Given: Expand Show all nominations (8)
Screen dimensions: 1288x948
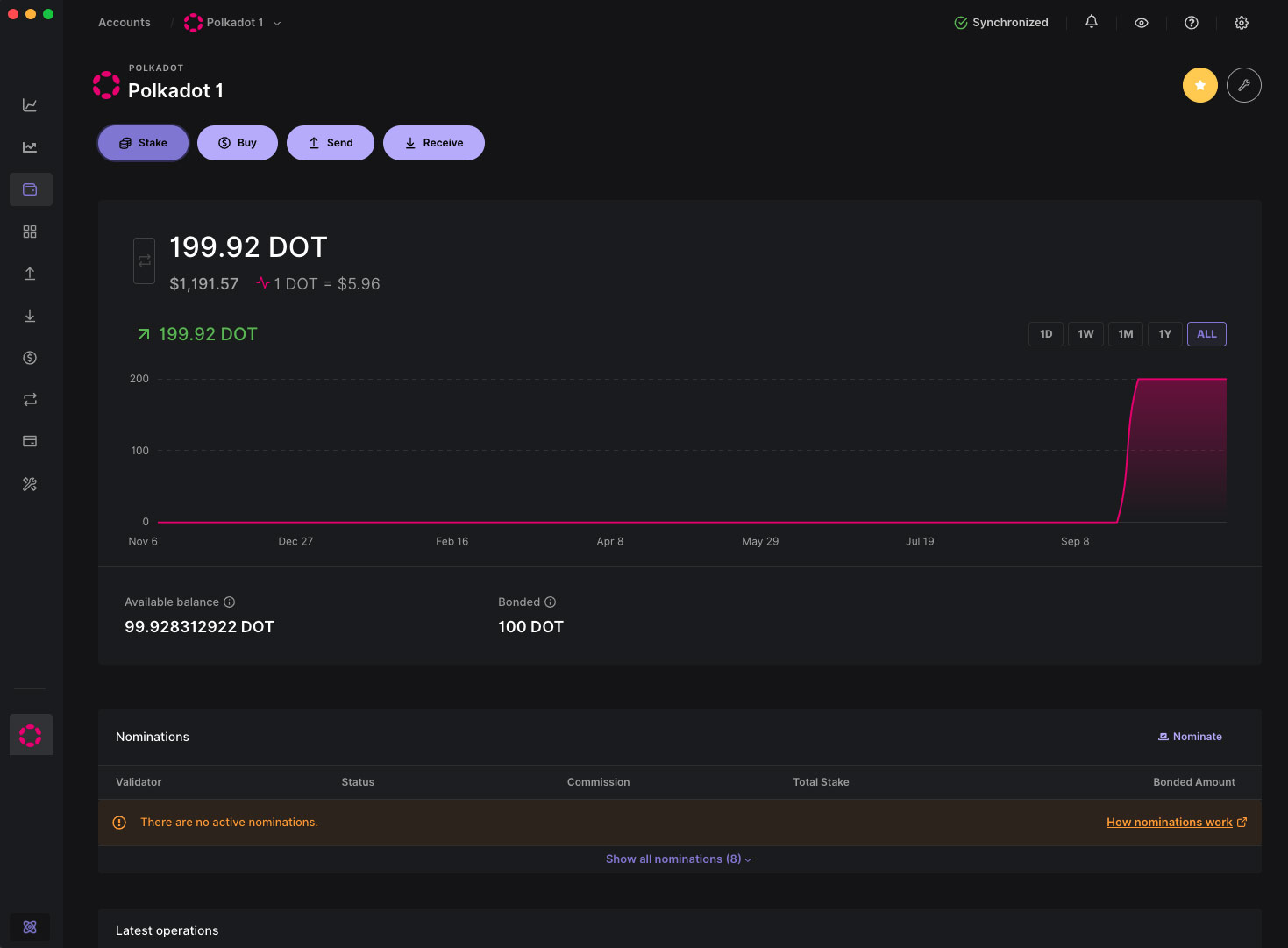Looking at the screenshot, I should 679,859.
